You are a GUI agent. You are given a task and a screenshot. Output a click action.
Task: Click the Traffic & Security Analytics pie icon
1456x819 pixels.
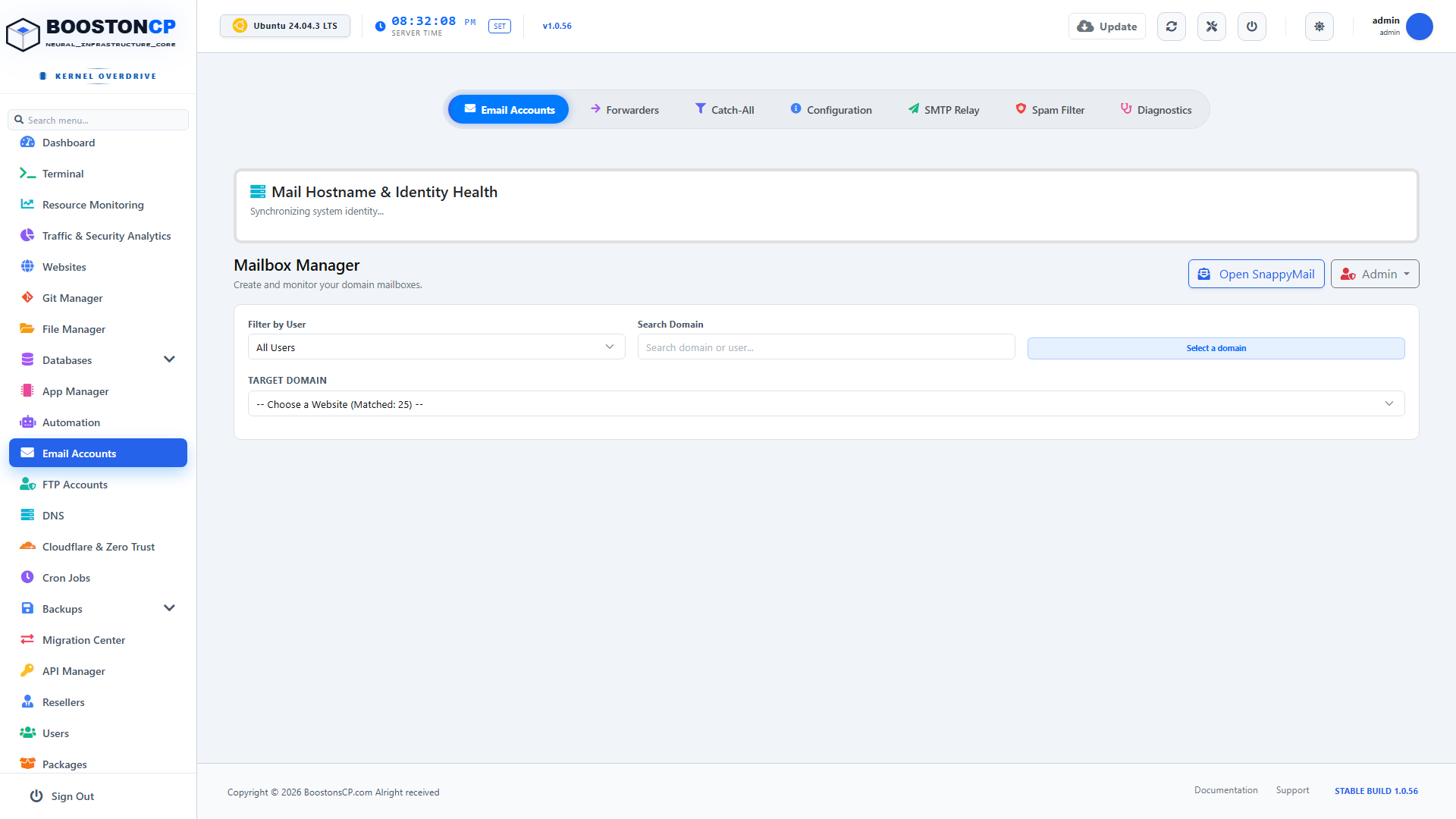pyautogui.click(x=27, y=236)
